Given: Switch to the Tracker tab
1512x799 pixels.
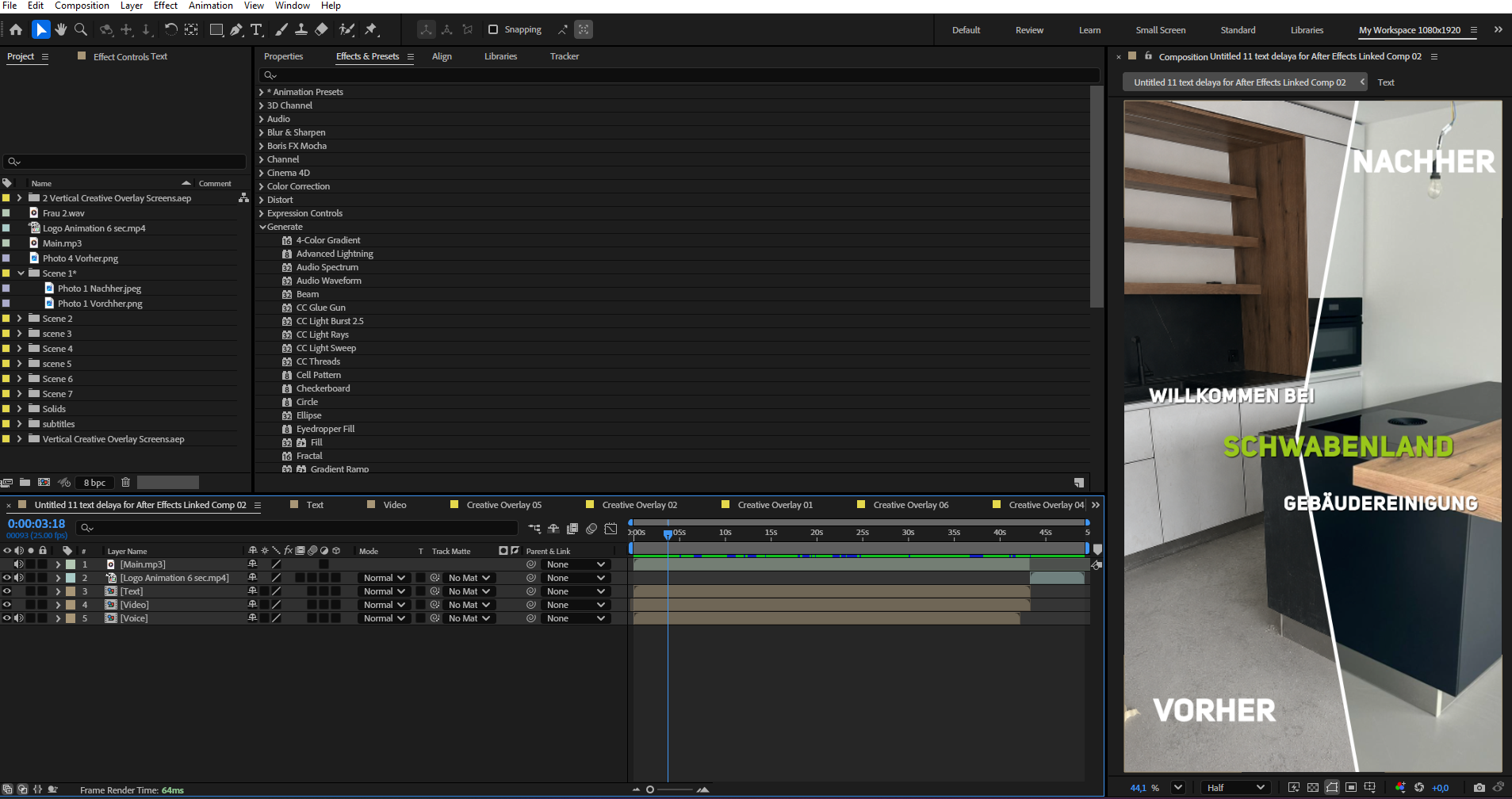Looking at the screenshot, I should pos(565,56).
